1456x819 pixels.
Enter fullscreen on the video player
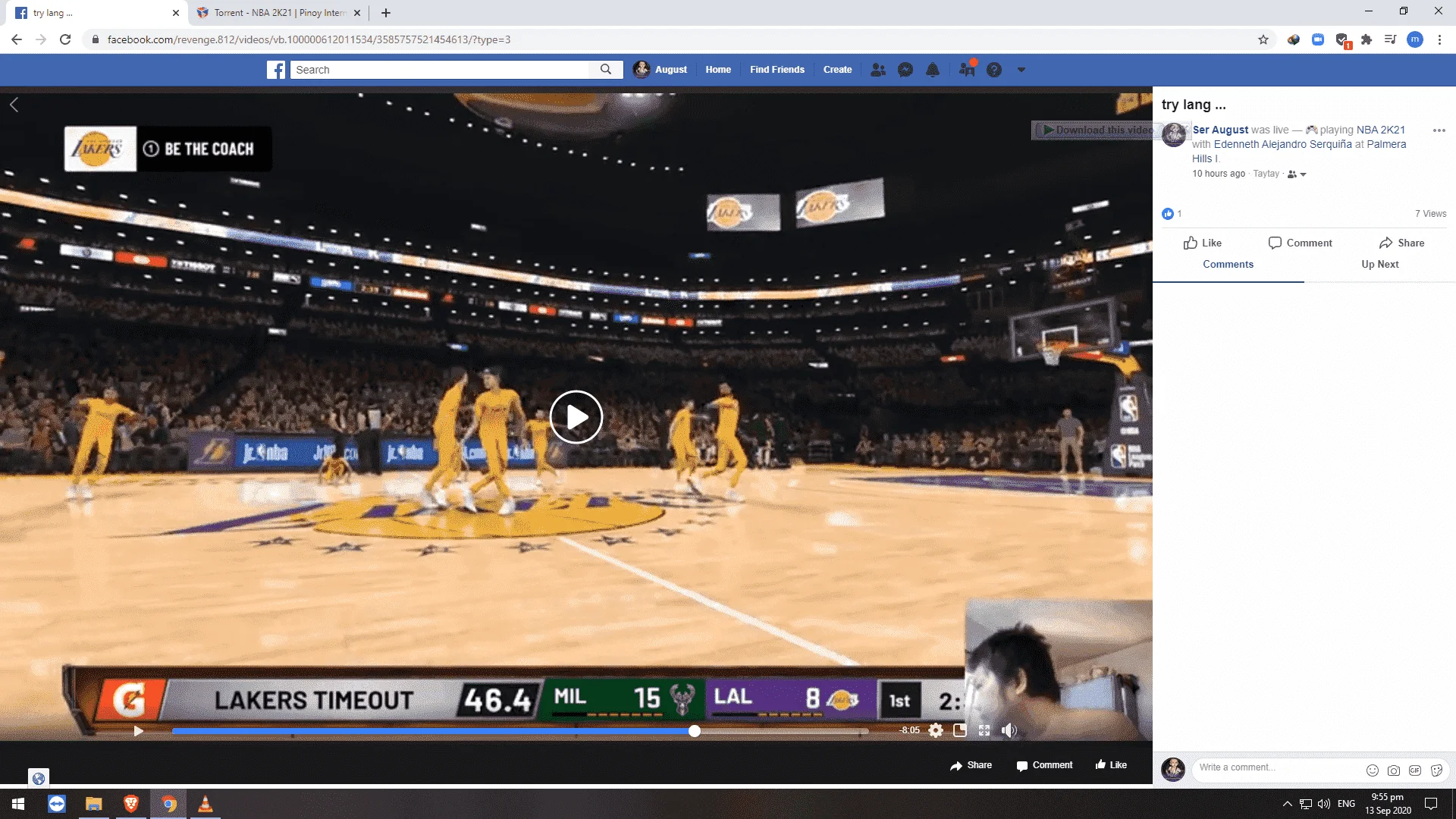[984, 730]
